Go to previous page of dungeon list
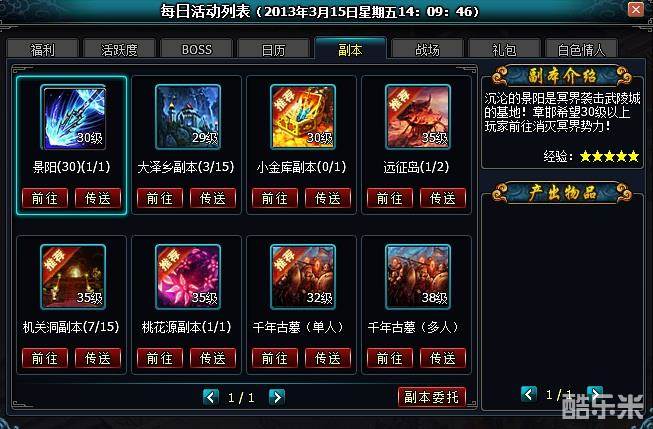The height and width of the screenshot is (429, 653). pos(211,397)
